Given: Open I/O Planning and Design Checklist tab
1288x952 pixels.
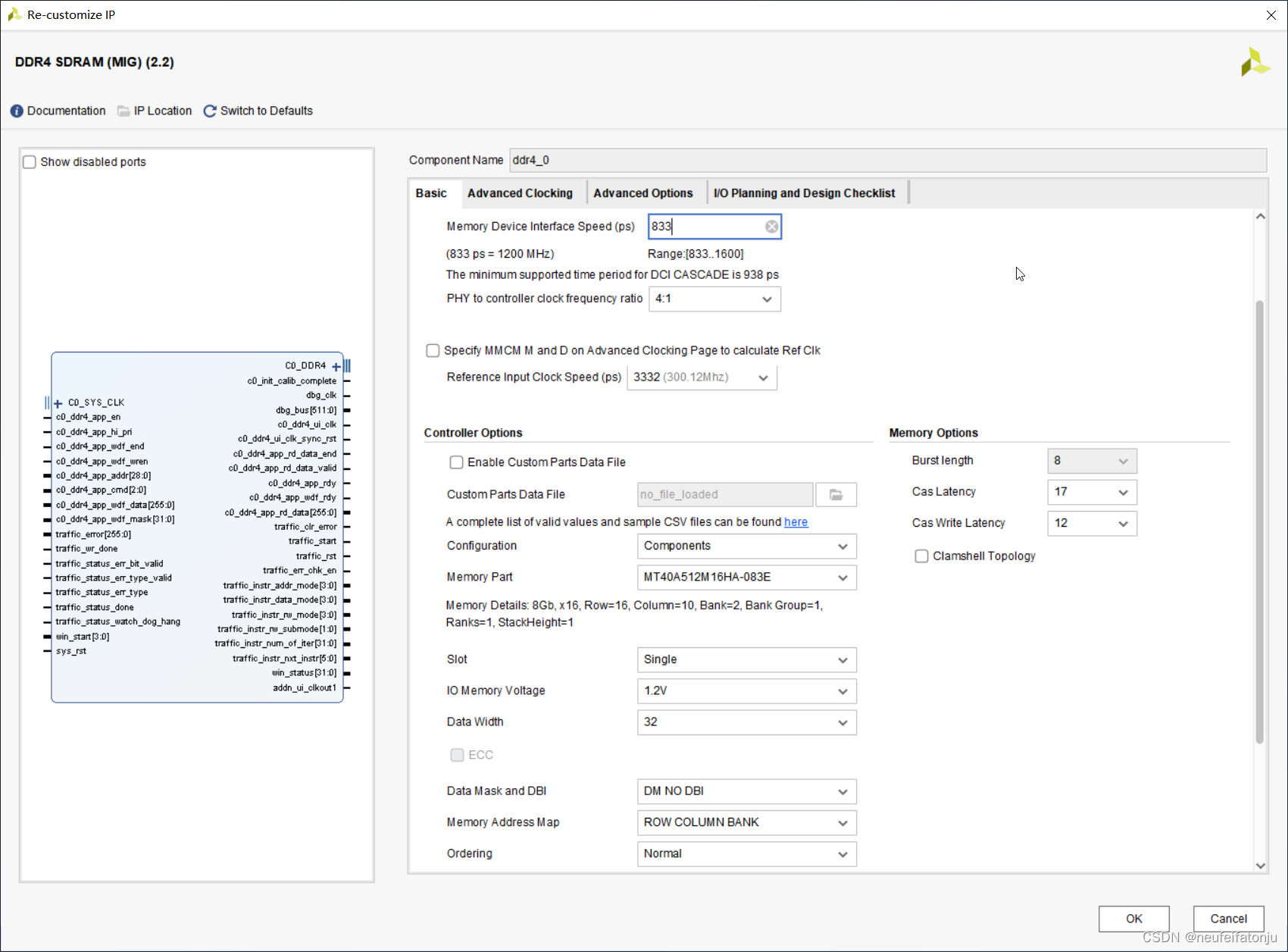Looking at the screenshot, I should pyautogui.click(x=804, y=193).
